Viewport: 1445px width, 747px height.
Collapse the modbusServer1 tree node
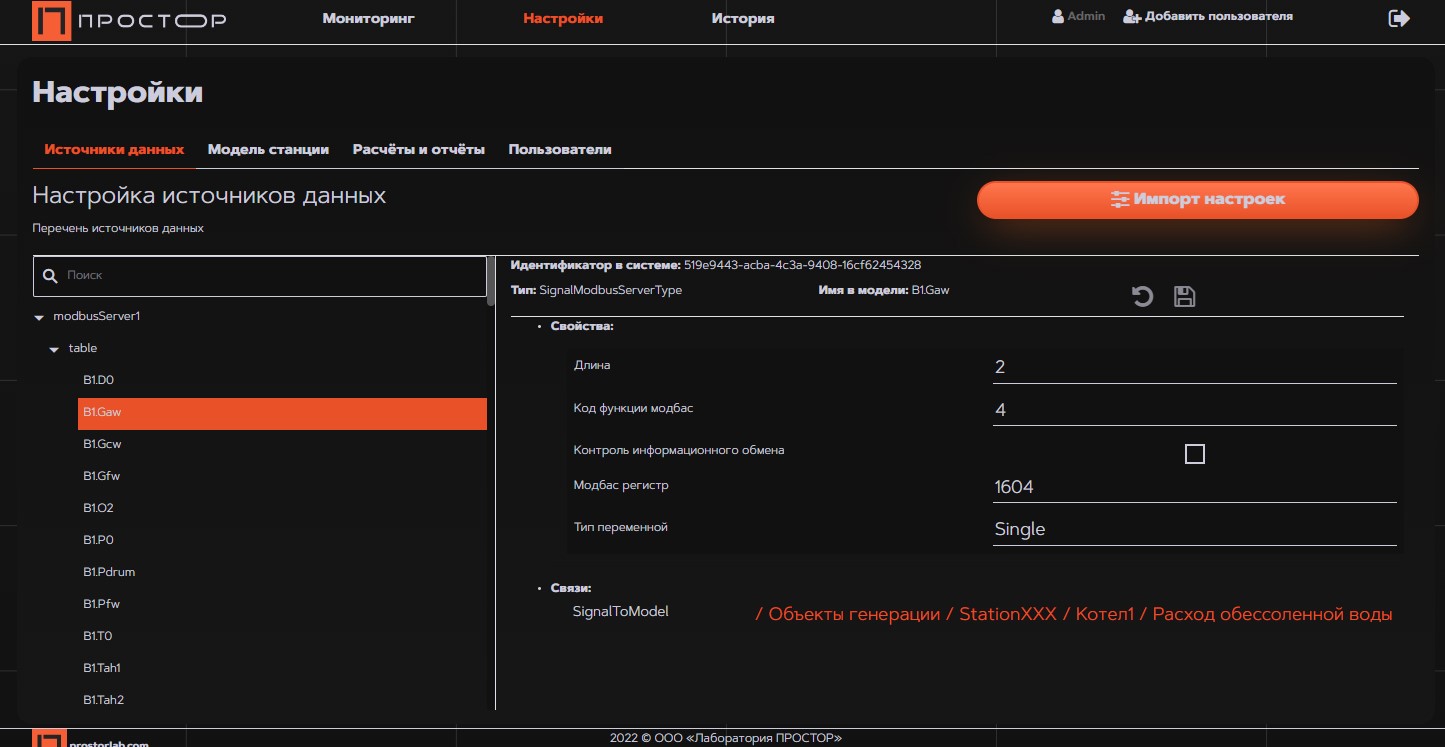[39, 317]
